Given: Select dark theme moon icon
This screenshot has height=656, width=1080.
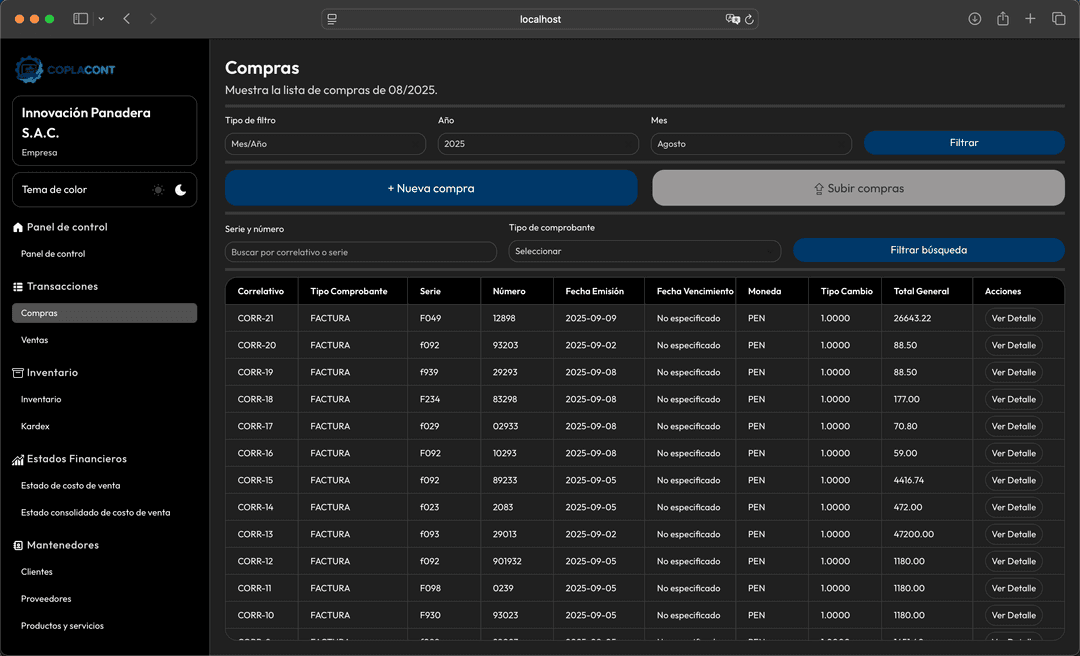Looking at the screenshot, I should tap(181, 190).
